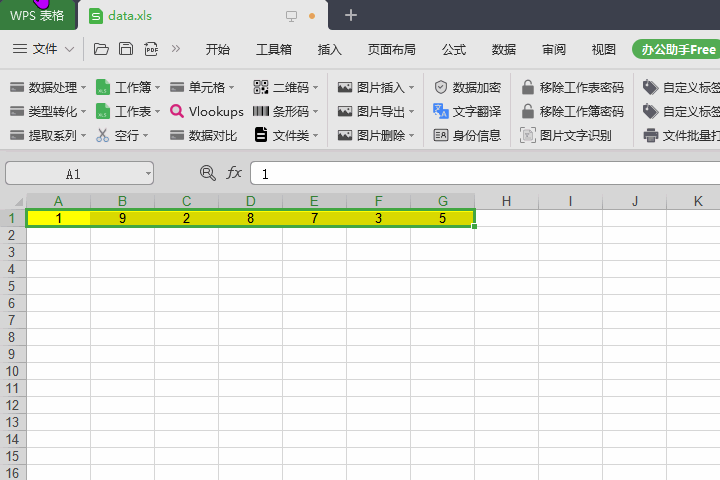The height and width of the screenshot is (480, 720).
Task: Click 图片删除 tool
Action: 376,136
